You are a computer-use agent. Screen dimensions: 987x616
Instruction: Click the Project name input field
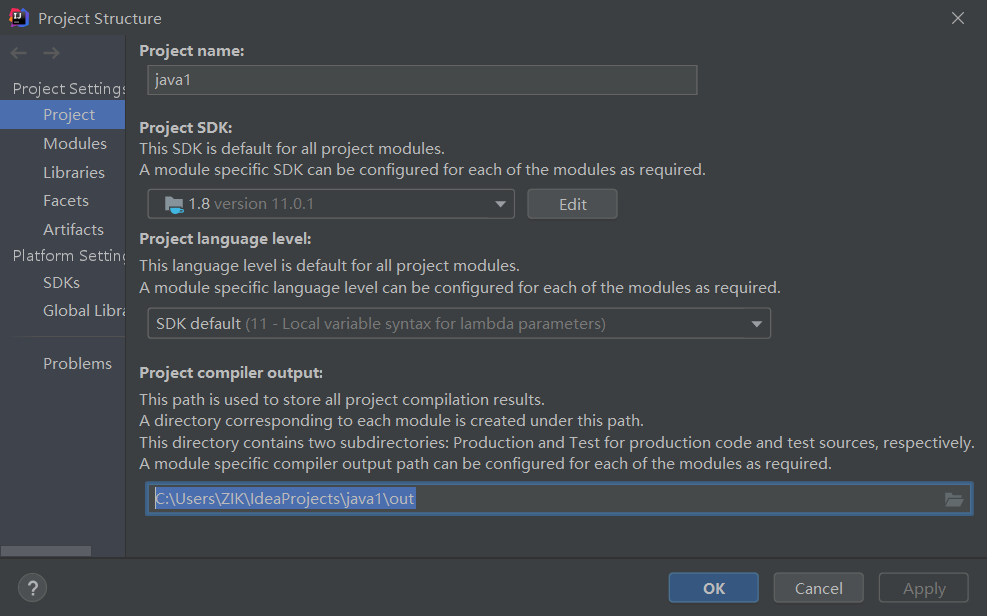click(421, 80)
